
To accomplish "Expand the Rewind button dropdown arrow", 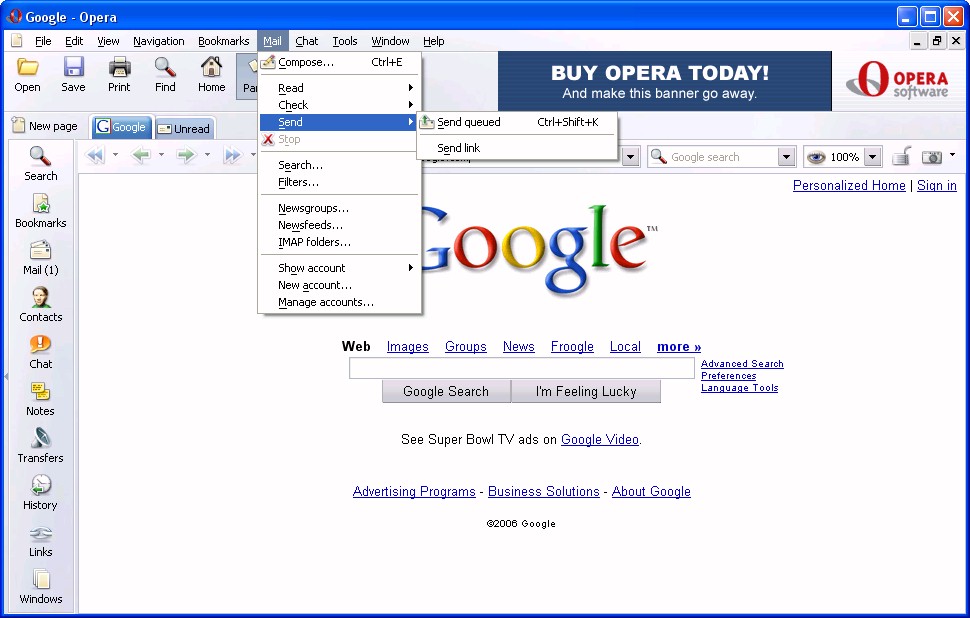I will point(115,155).
